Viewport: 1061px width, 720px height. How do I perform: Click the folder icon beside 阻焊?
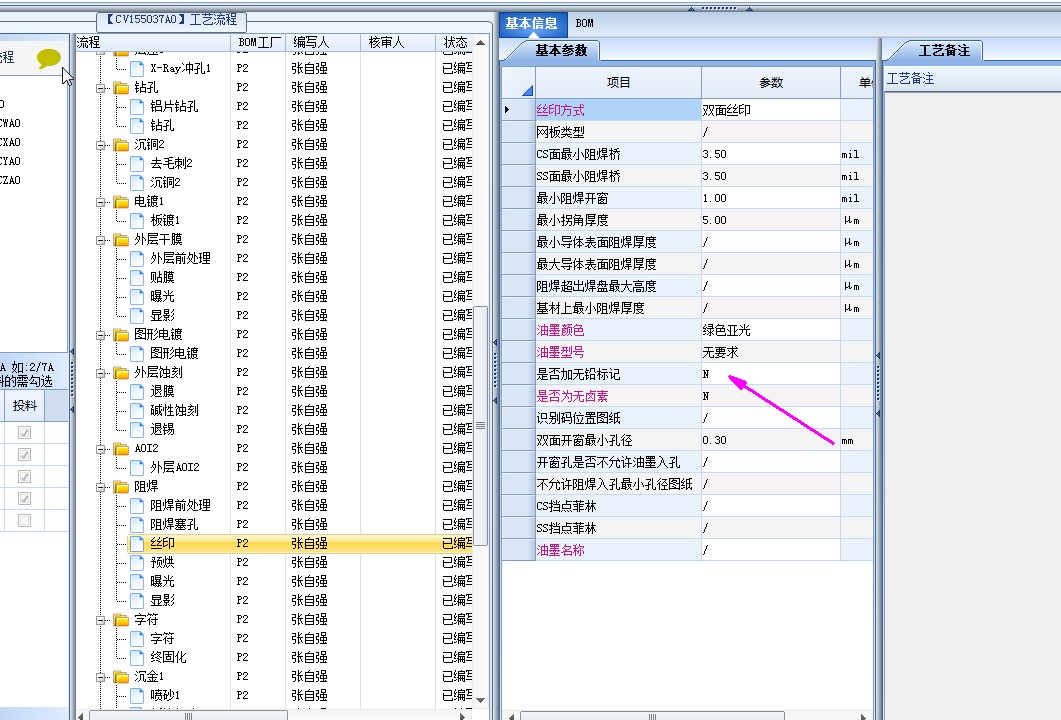[122, 487]
